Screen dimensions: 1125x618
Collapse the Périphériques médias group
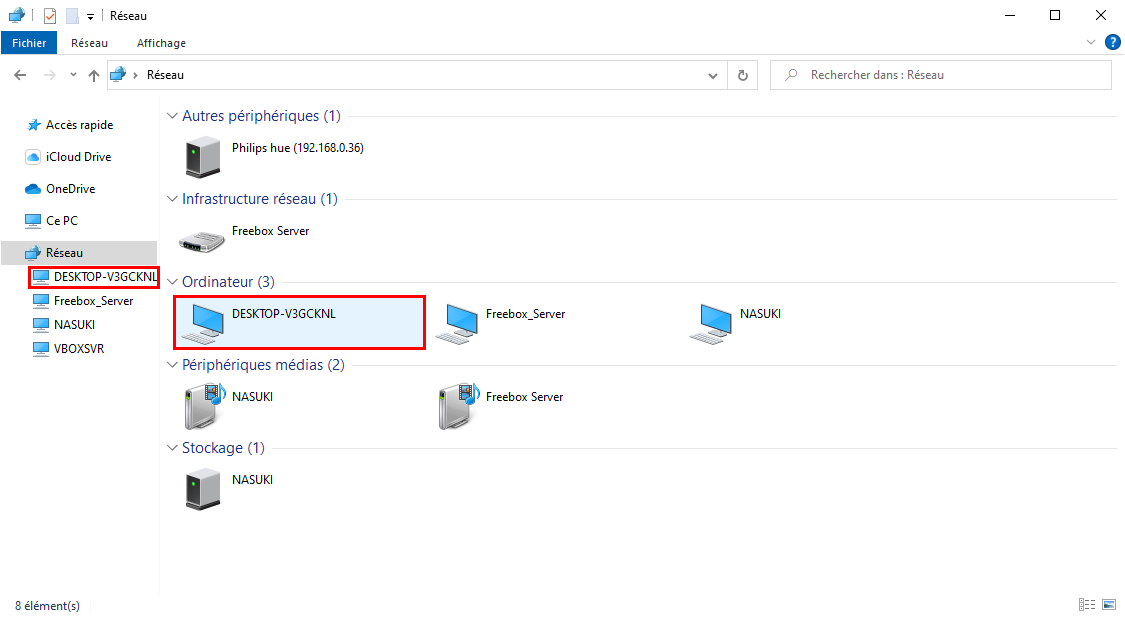pyautogui.click(x=172, y=365)
